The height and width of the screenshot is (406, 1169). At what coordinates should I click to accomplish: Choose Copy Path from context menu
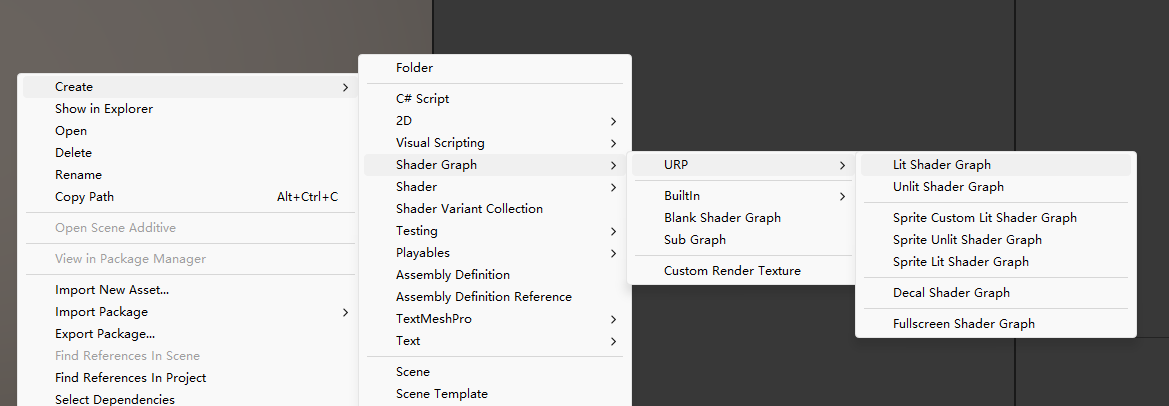[84, 197]
